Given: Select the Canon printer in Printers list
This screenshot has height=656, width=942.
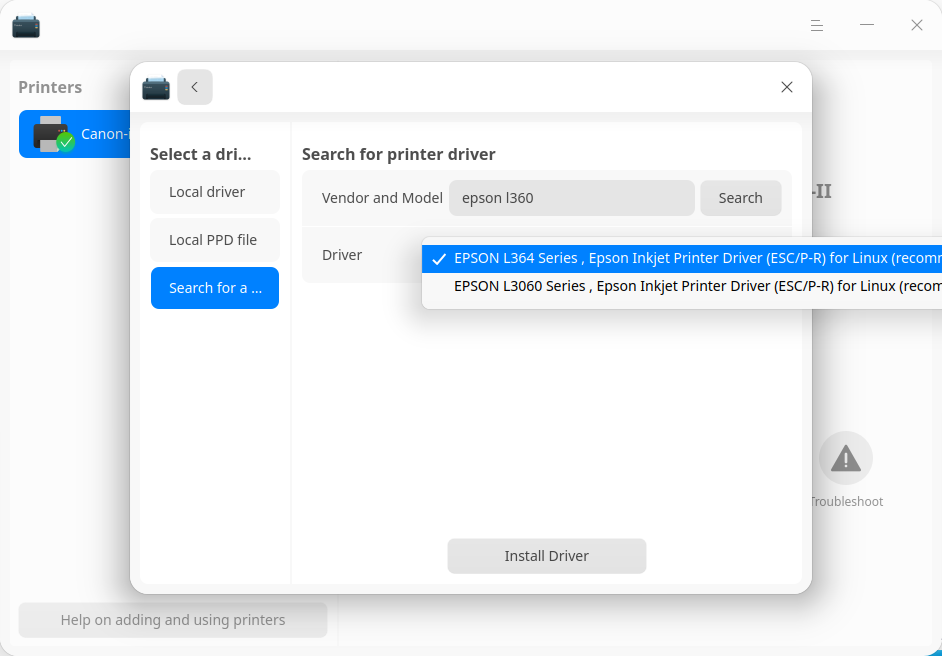Looking at the screenshot, I should point(74,134).
